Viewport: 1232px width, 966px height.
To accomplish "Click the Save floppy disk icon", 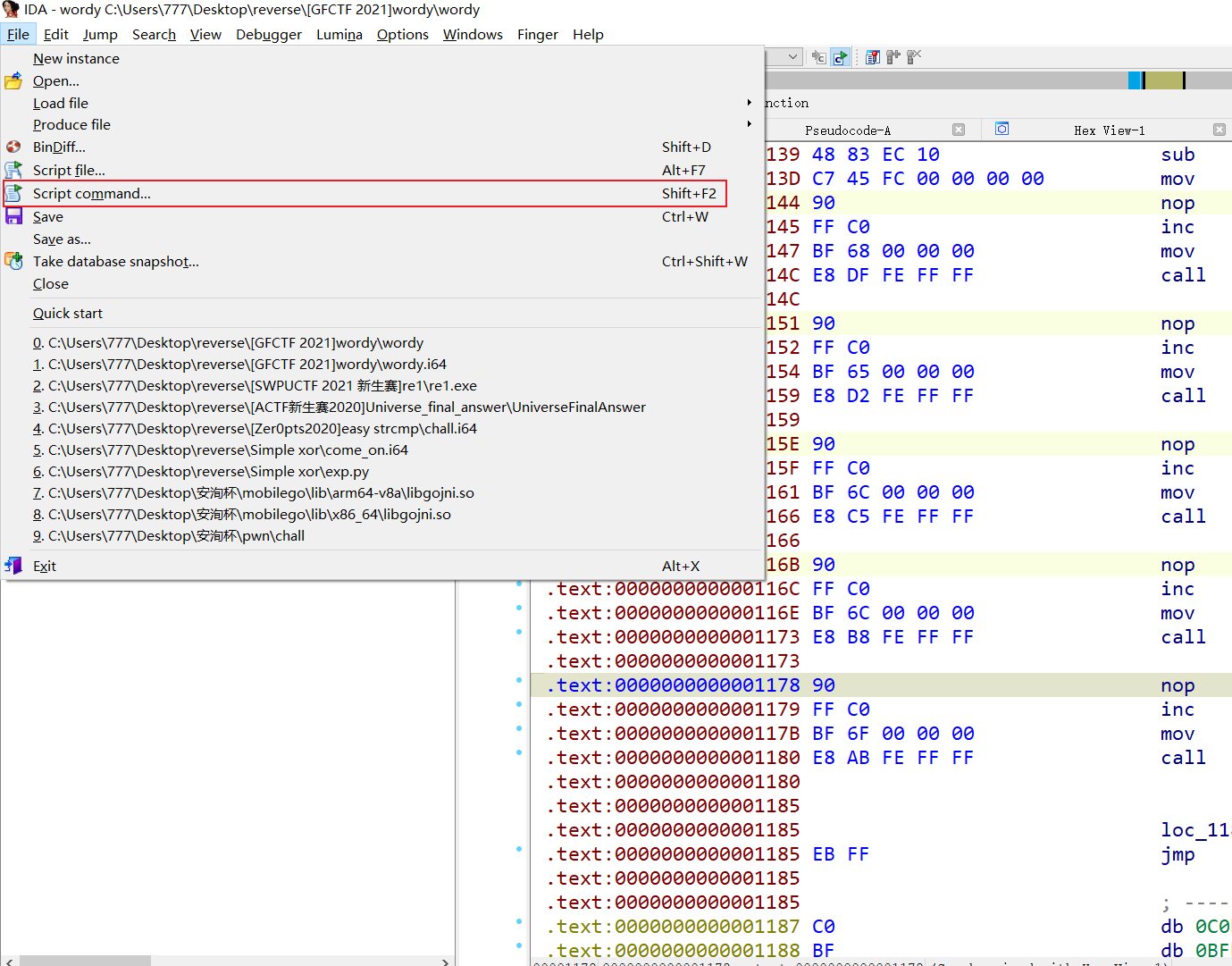I will coord(13,216).
